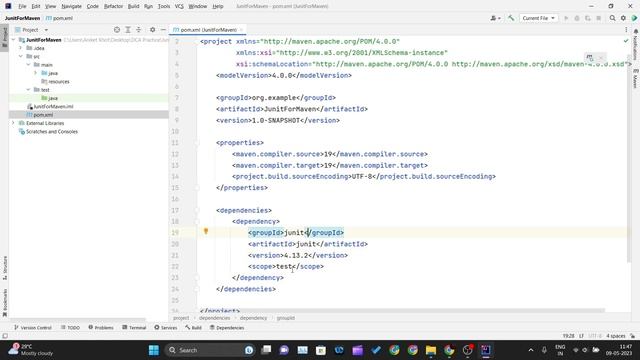
Task: Open Project panel gear options
Action: [x=152, y=30]
